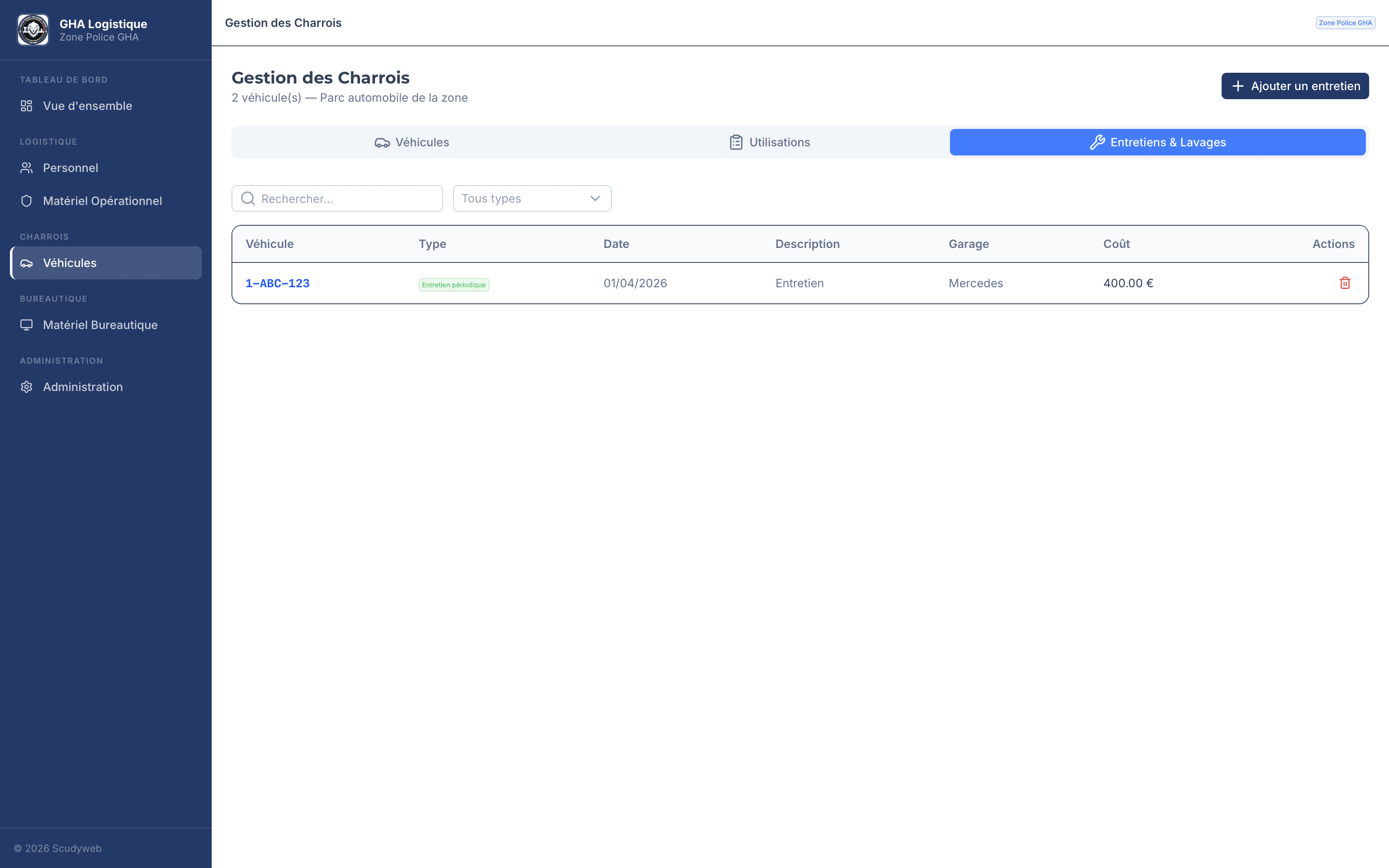The height and width of the screenshot is (868, 1389).
Task: Open the vehicle link 1-ABC-123
Action: 277,284
